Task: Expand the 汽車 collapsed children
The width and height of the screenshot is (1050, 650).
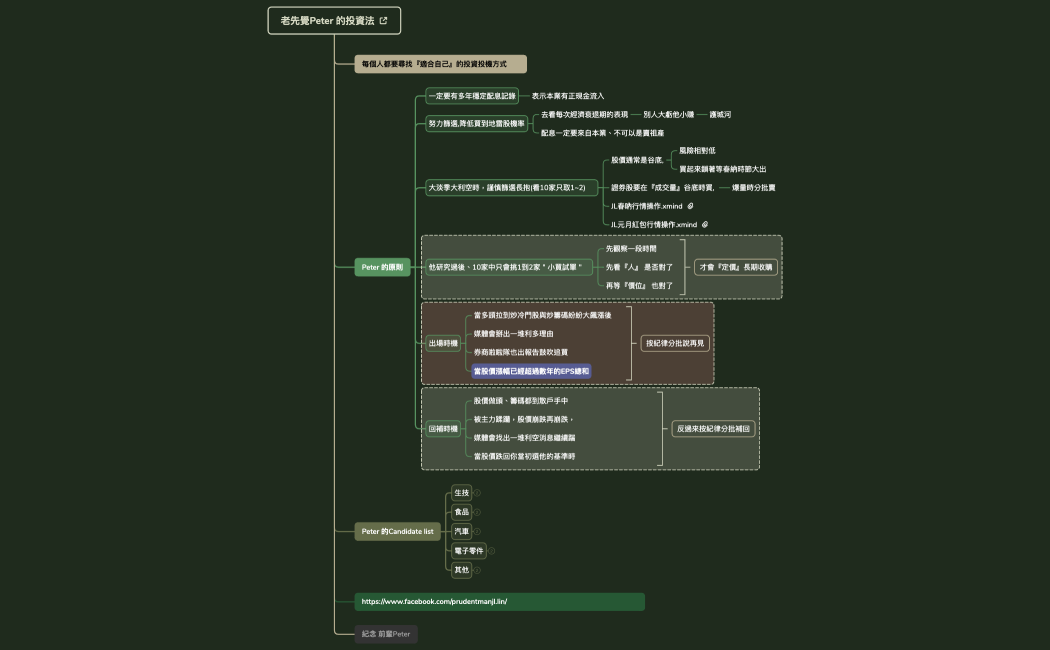Action: (477, 531)
